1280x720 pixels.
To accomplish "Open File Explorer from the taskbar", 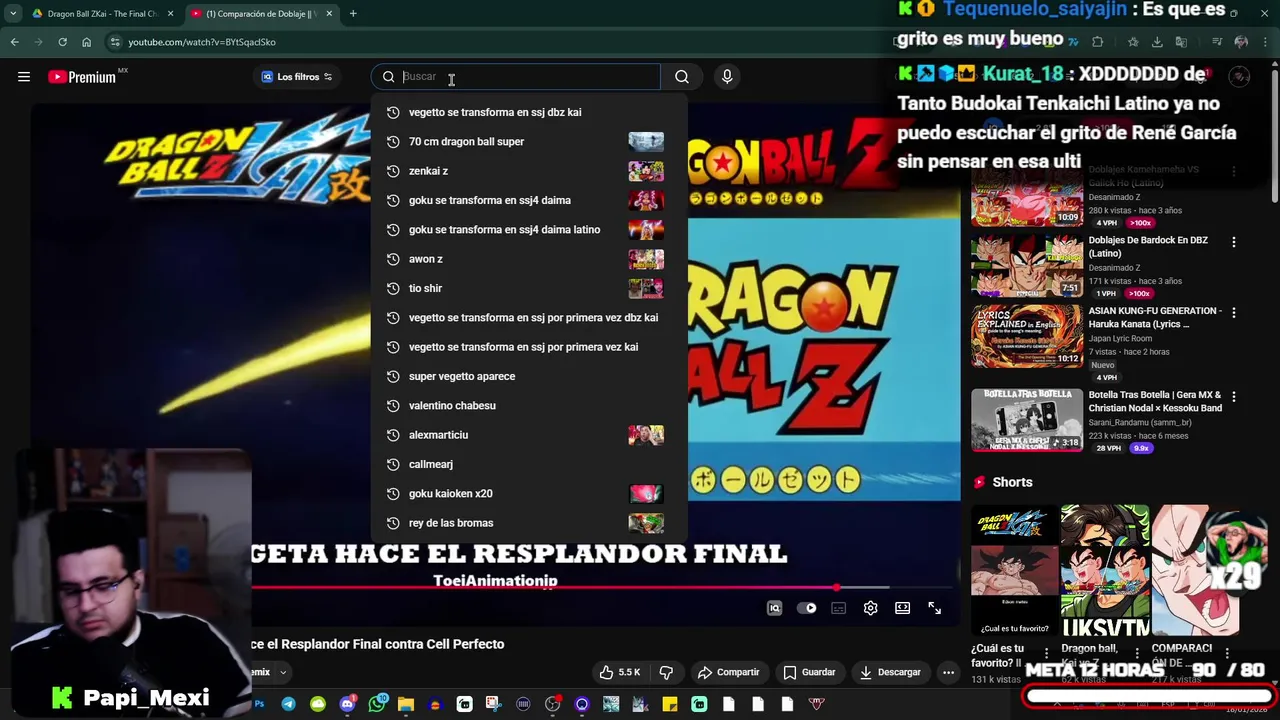I will [405, 704].
